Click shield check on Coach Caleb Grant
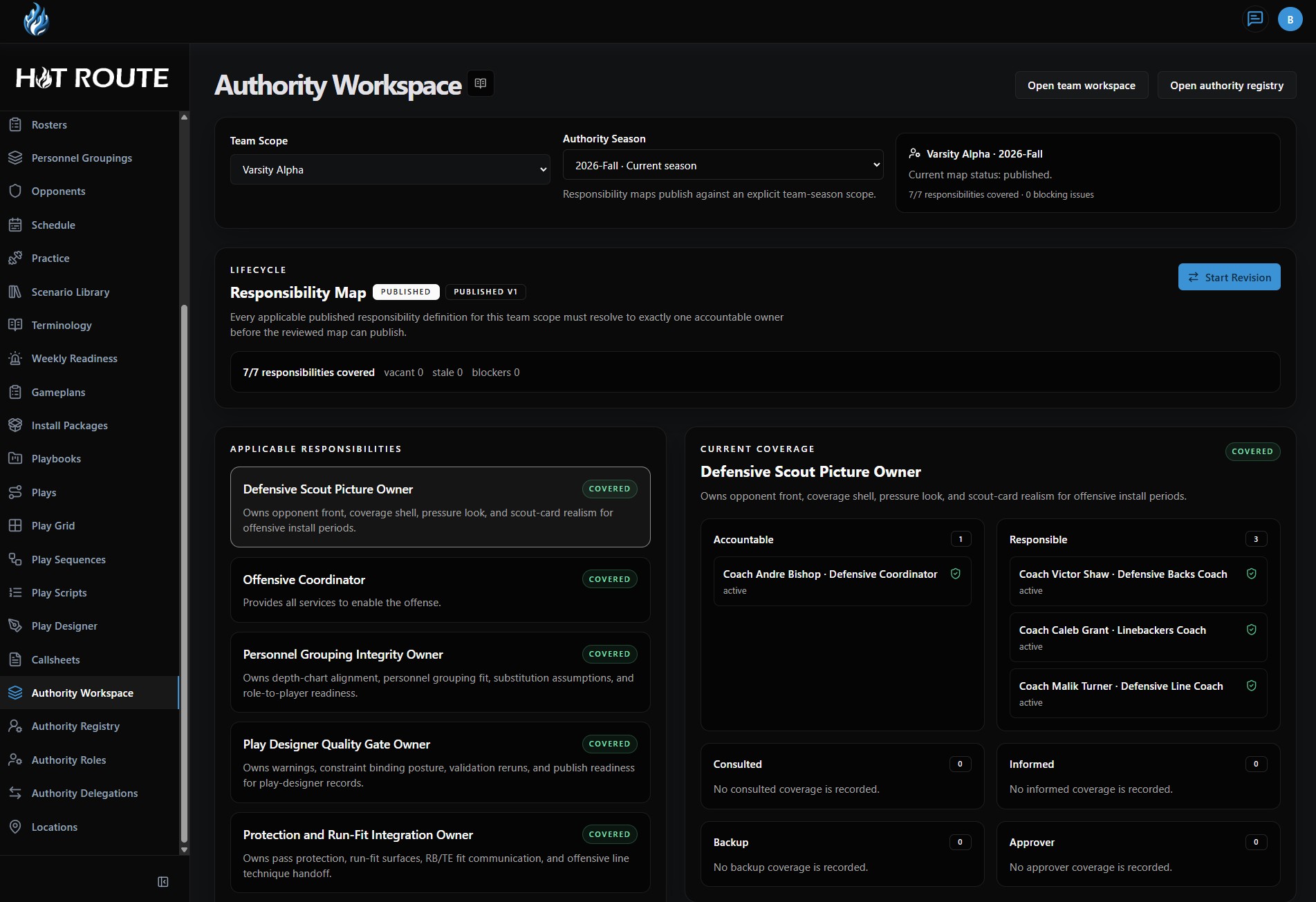This screenshot has width=1316, height=902. click(x=1251, y=630)
